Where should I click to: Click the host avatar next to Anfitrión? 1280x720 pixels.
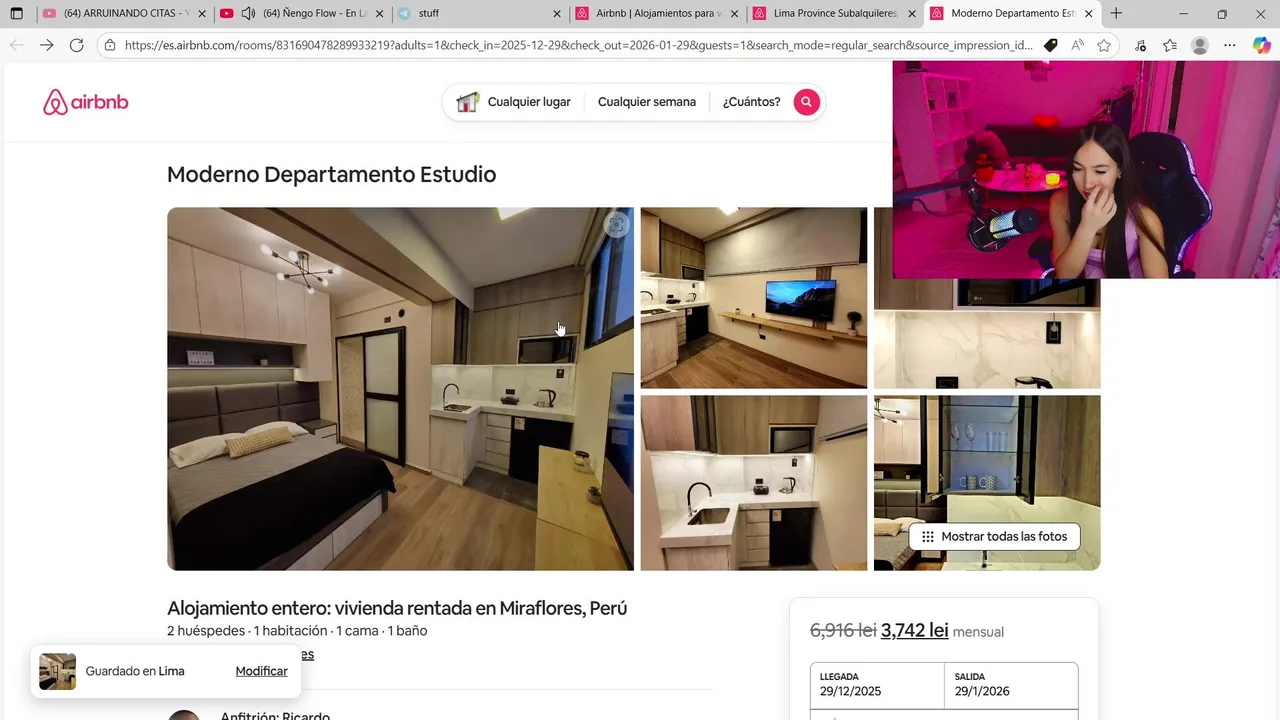click(184, 714)
